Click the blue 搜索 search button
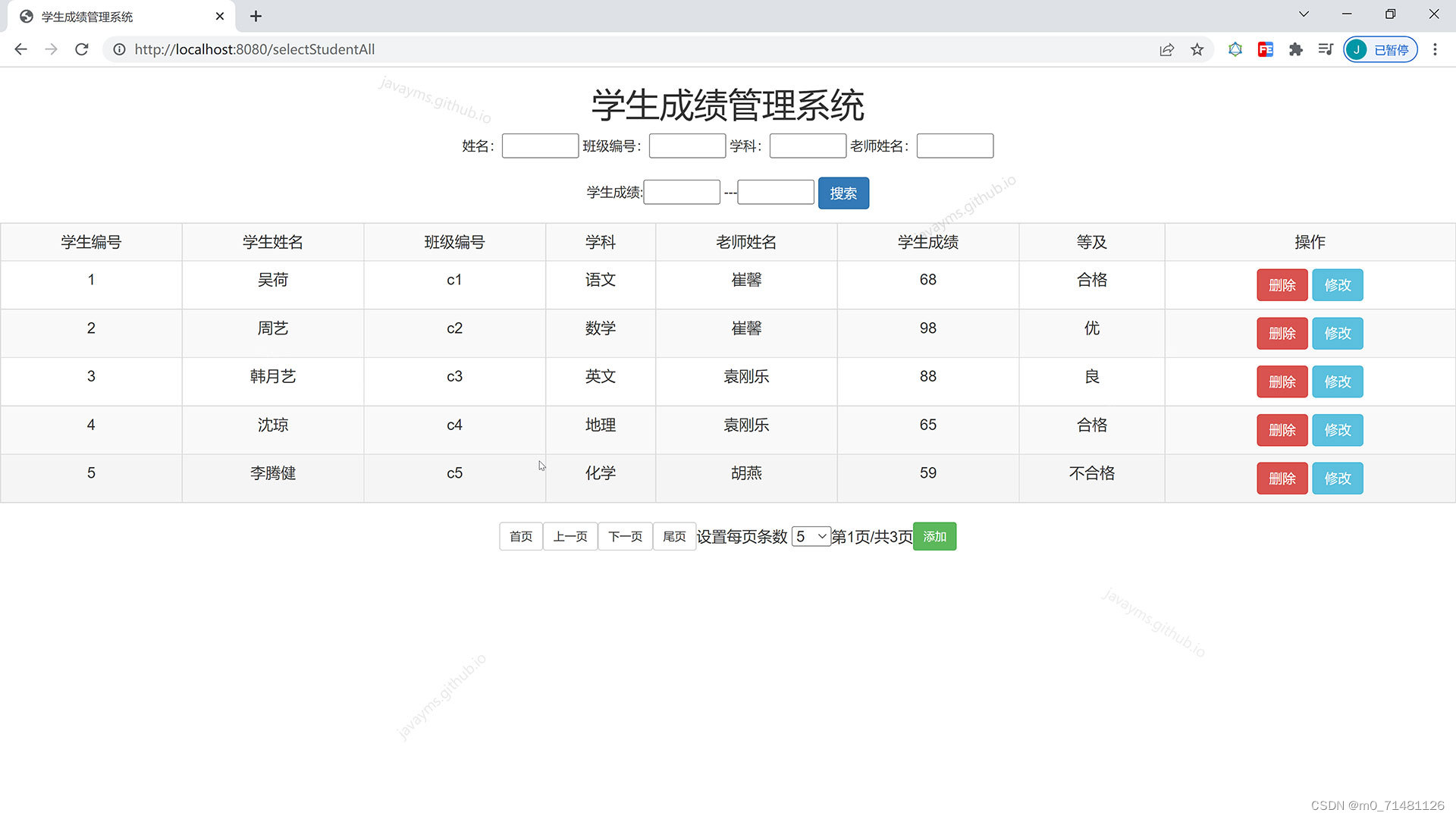Image resolution: width=1456 pixels, height=819 pixels. point(843,193)
